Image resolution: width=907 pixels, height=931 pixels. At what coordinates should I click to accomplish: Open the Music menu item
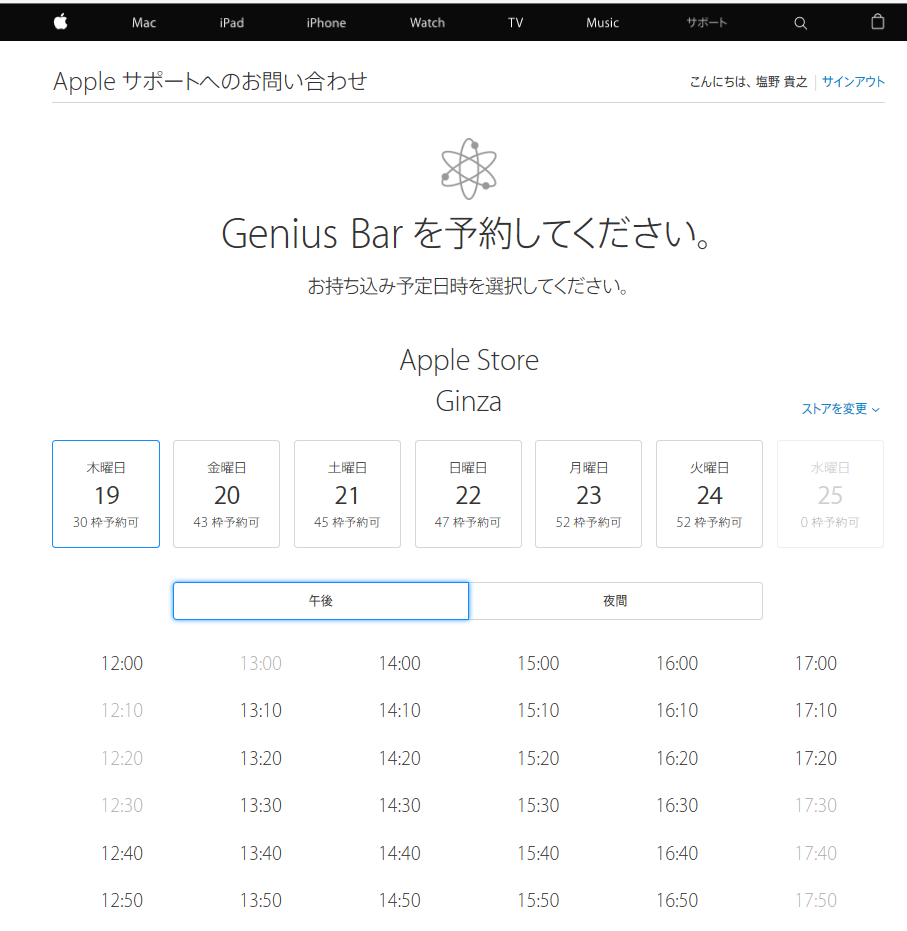click(x=602, y=23)
